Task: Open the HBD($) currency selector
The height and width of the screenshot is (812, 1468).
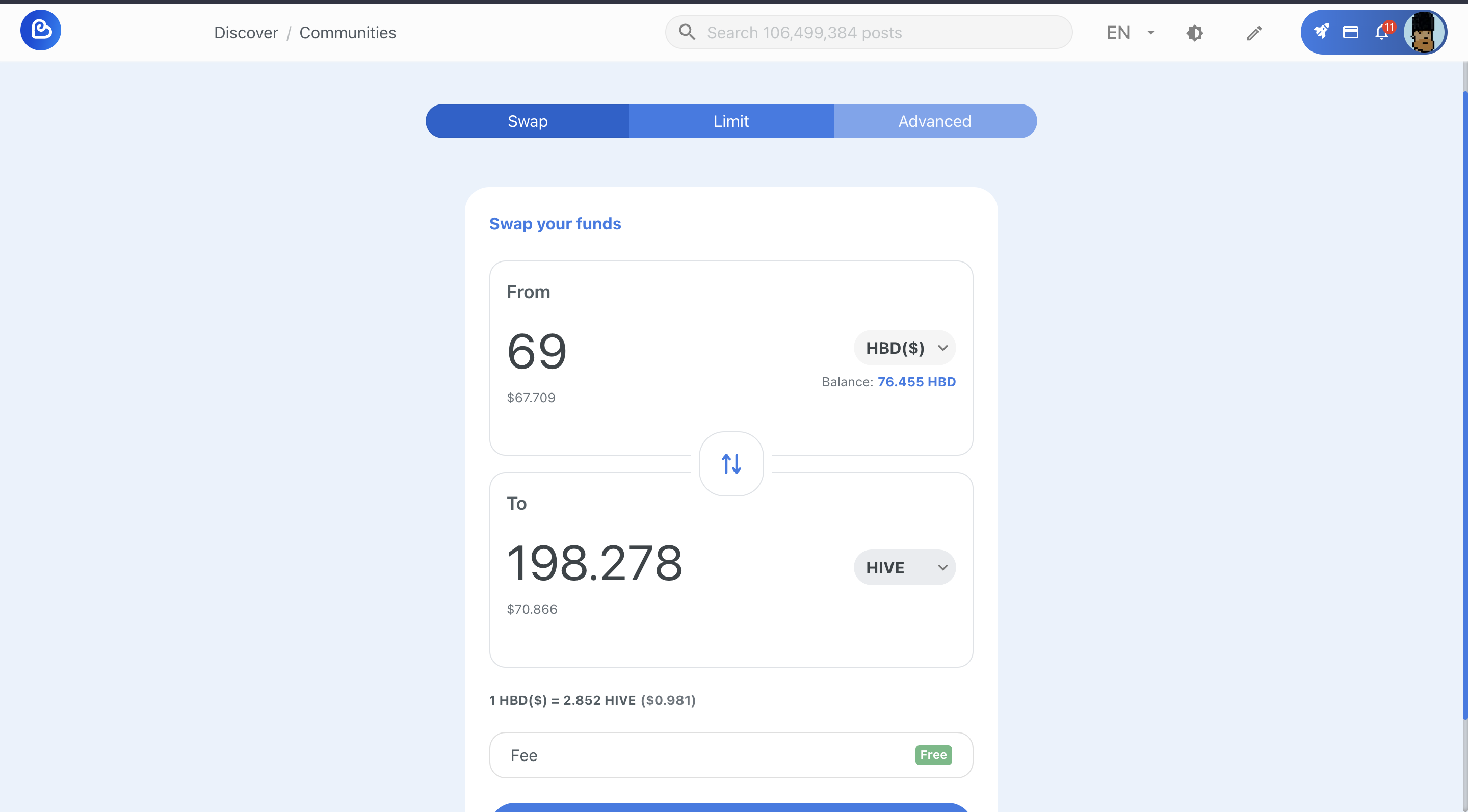Action: click(904, 348)
